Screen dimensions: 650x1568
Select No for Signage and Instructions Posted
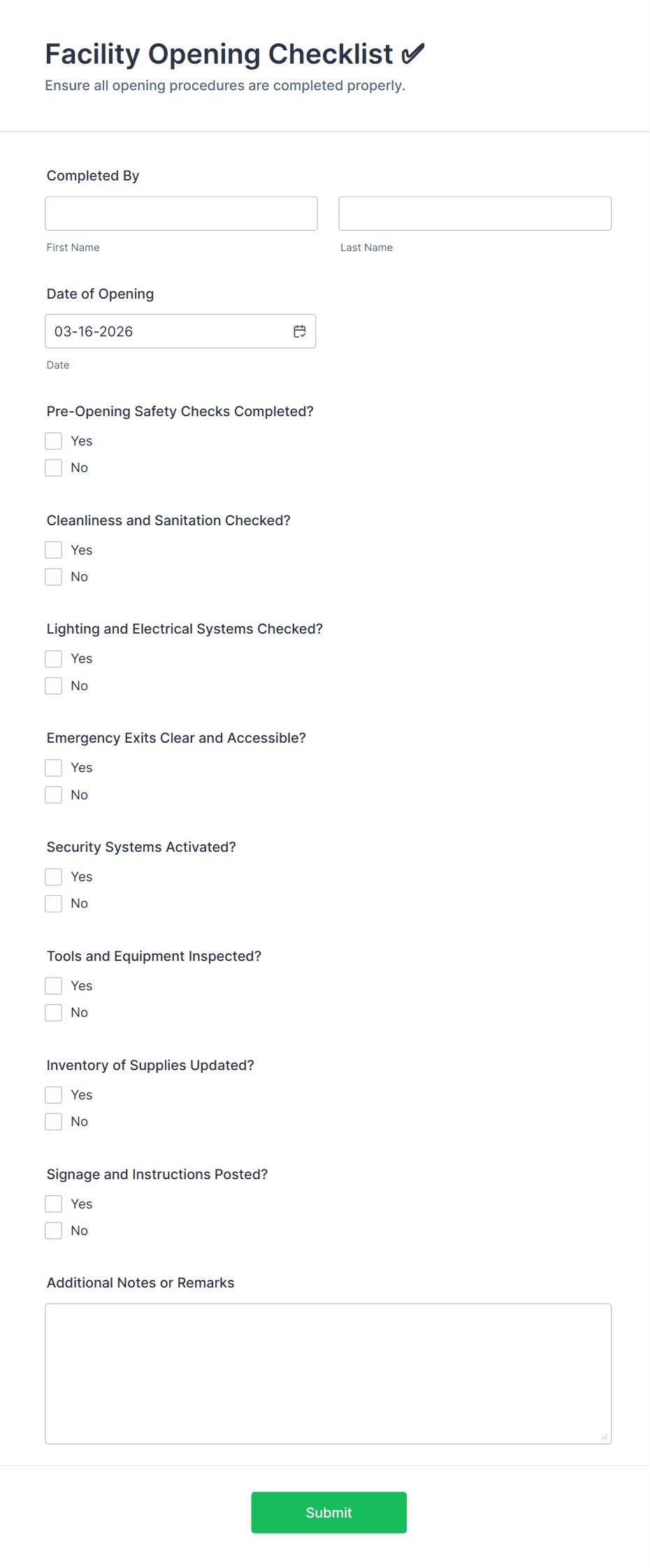[x=54, y=1231]
